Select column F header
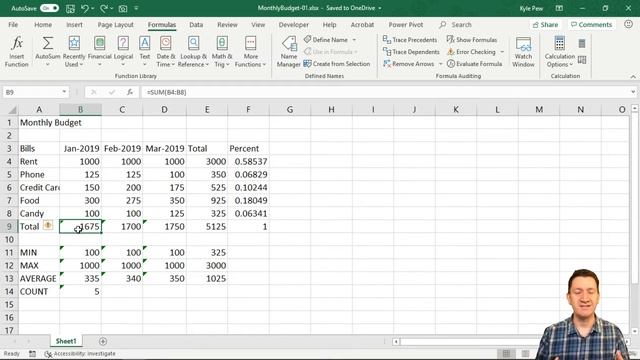The height and width of the screenshot is (360, 640). (x=248, y=109)
